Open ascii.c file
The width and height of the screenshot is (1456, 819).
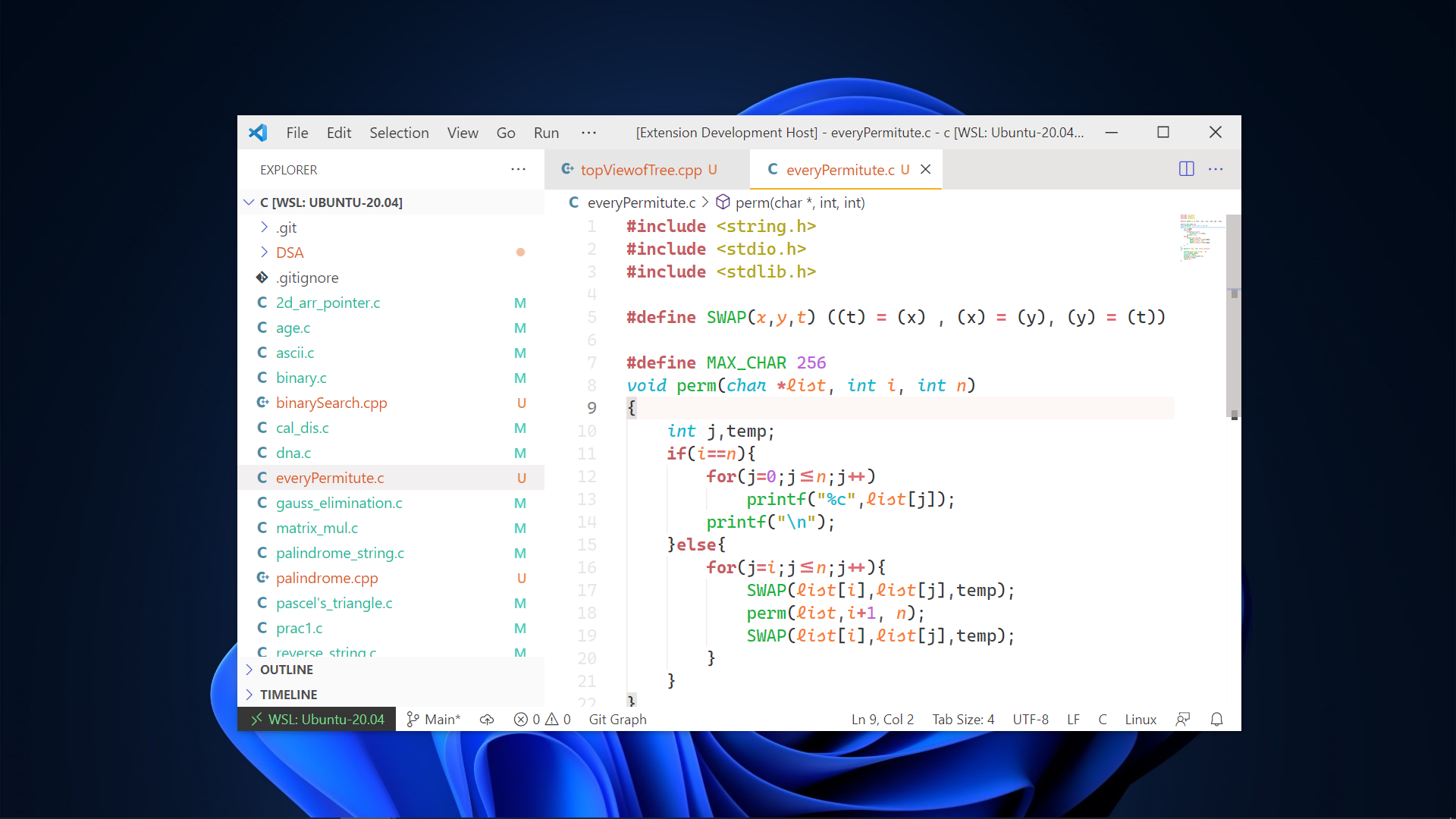coord(391,353)
